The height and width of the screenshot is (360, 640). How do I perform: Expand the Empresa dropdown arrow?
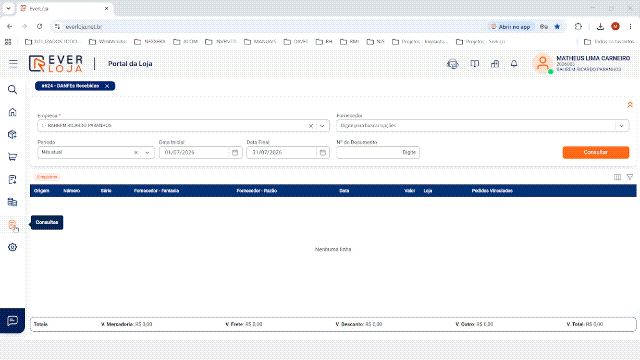pyautogui.click(x=322, y=126)
